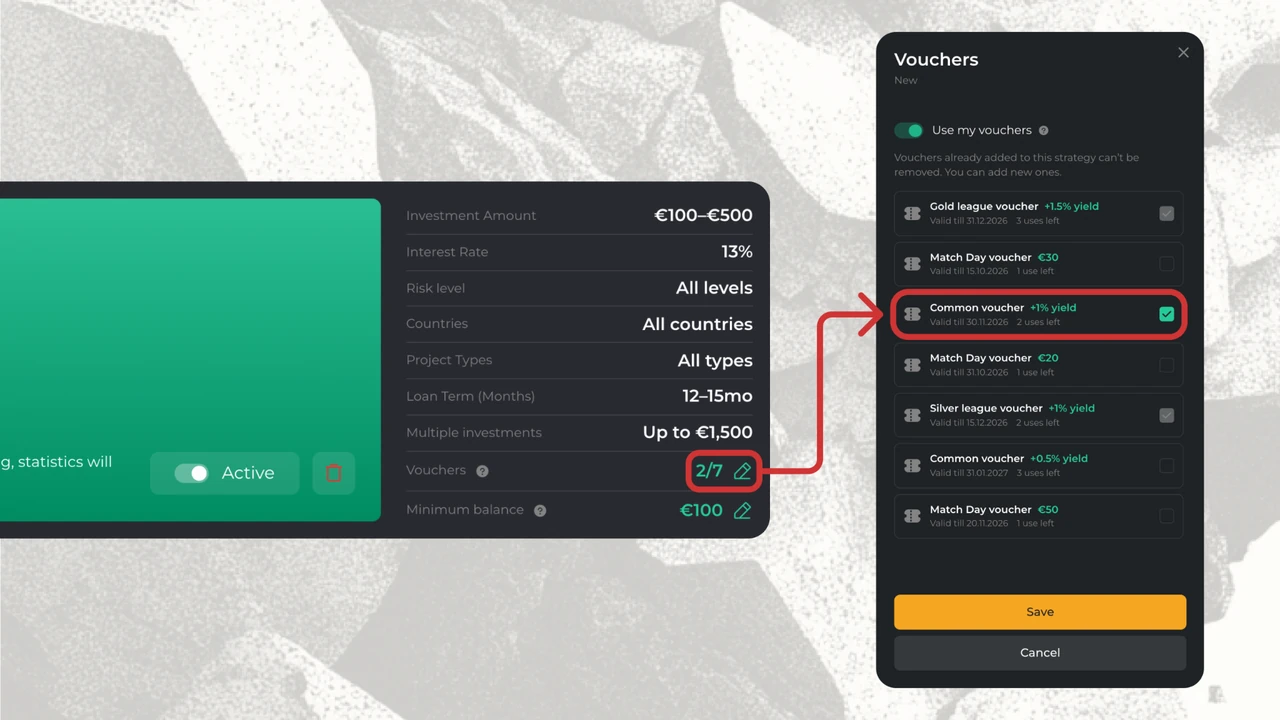The width and height of the screenshot is (1280, 720).
Task: Open the Vouchers help tooltip in strategy card
Action: 482,471
